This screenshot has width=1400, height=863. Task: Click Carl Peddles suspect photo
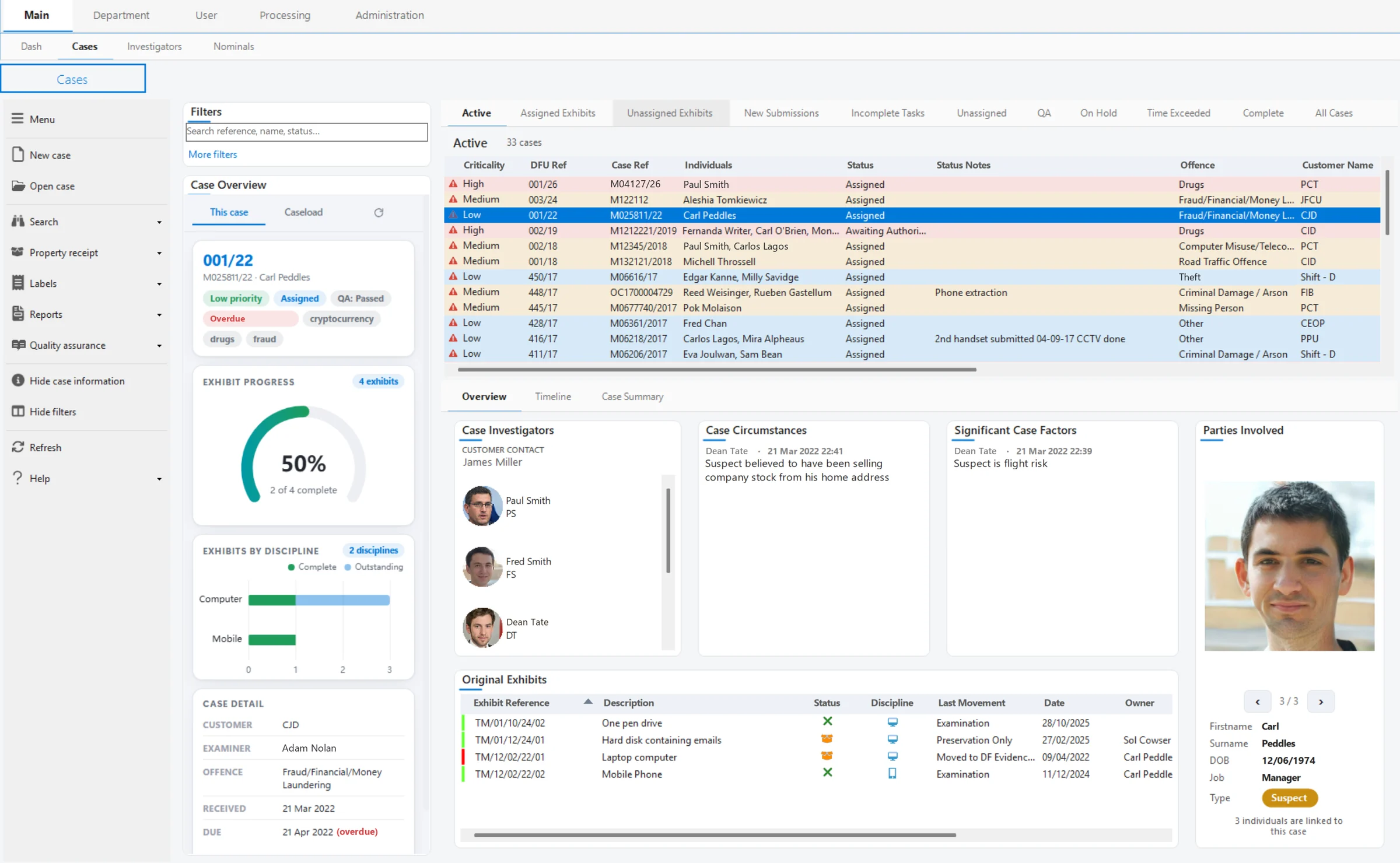pyautogui.click(x=1289, y=566)
